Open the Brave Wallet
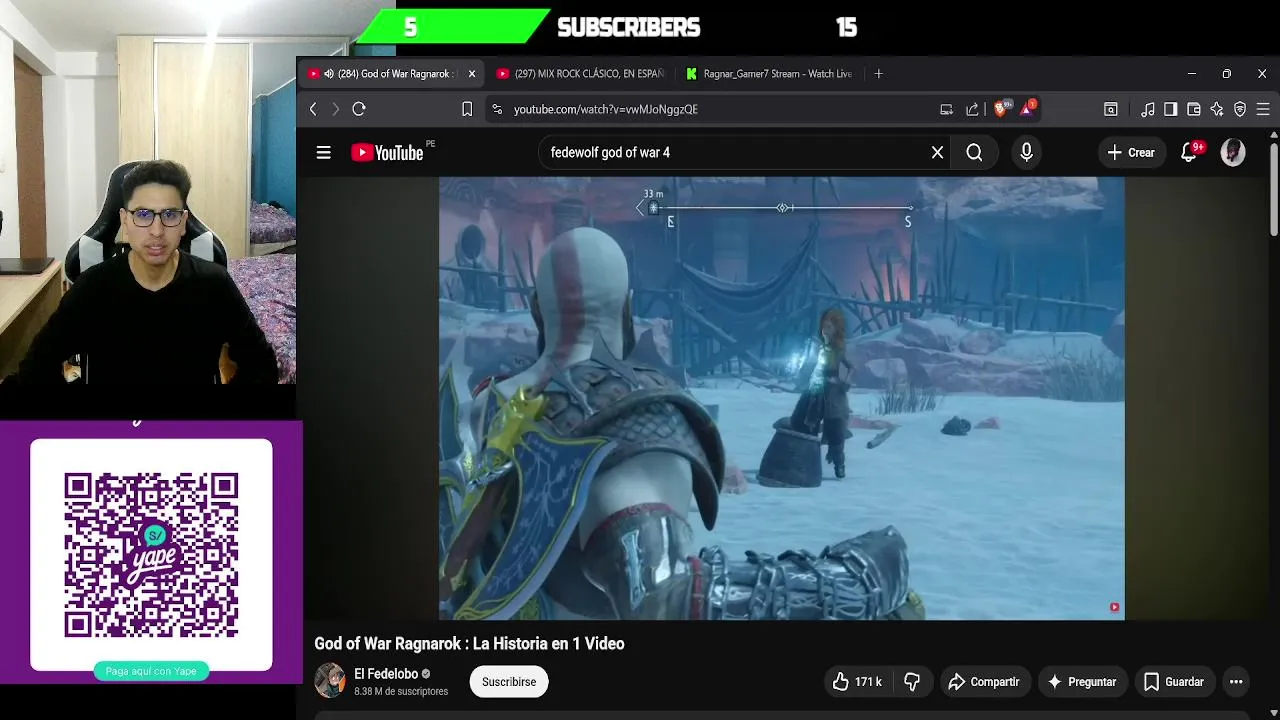 (1194, 109)
